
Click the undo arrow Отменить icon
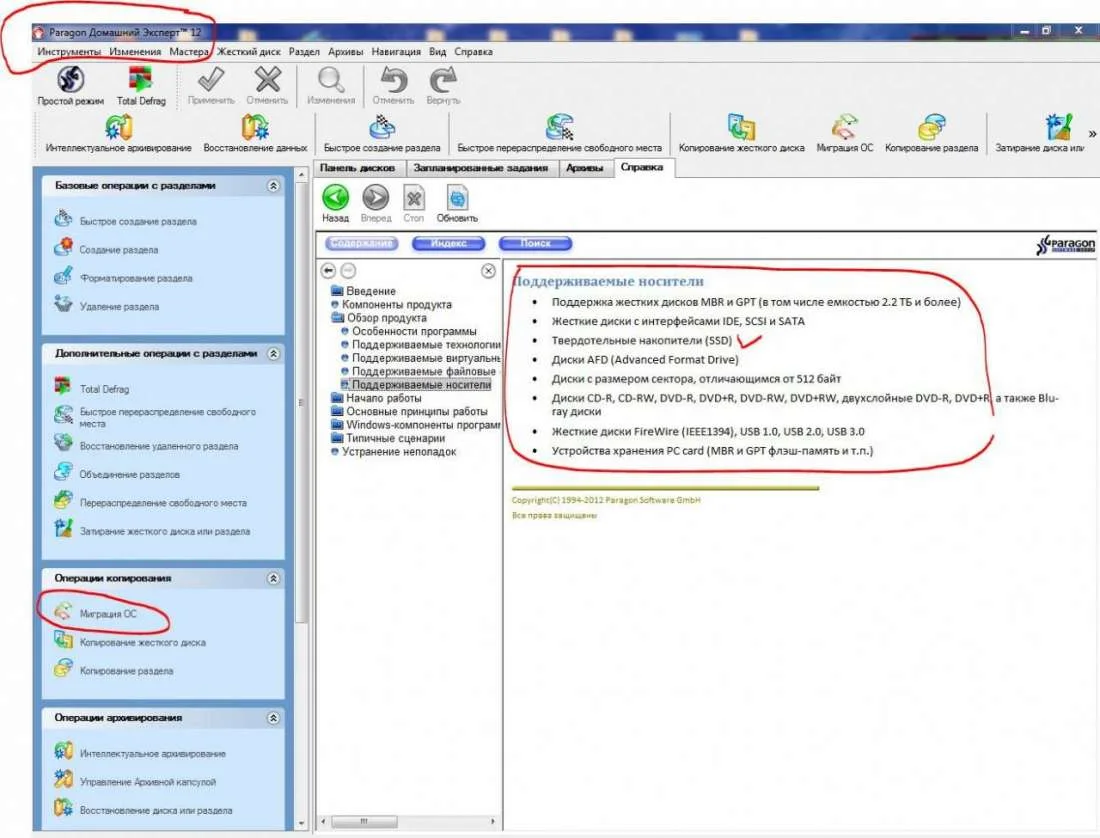coord(393,86)
